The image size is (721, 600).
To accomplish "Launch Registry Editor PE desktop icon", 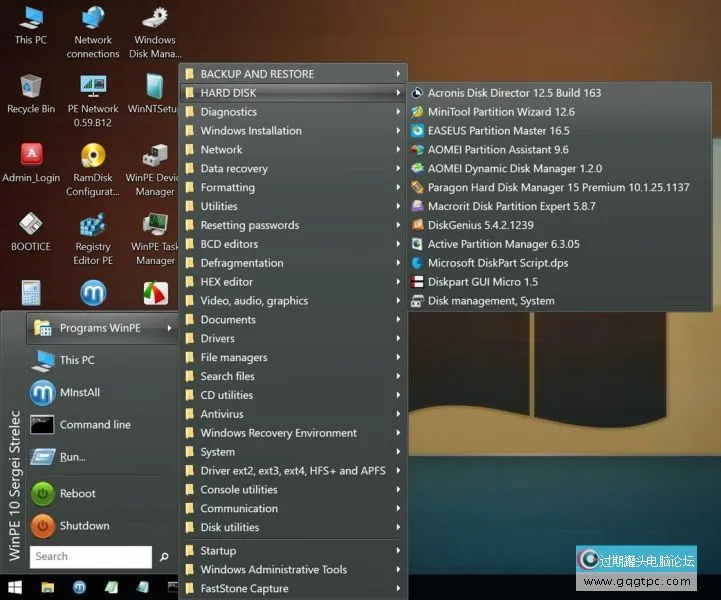I will click(x=93, y=227).
